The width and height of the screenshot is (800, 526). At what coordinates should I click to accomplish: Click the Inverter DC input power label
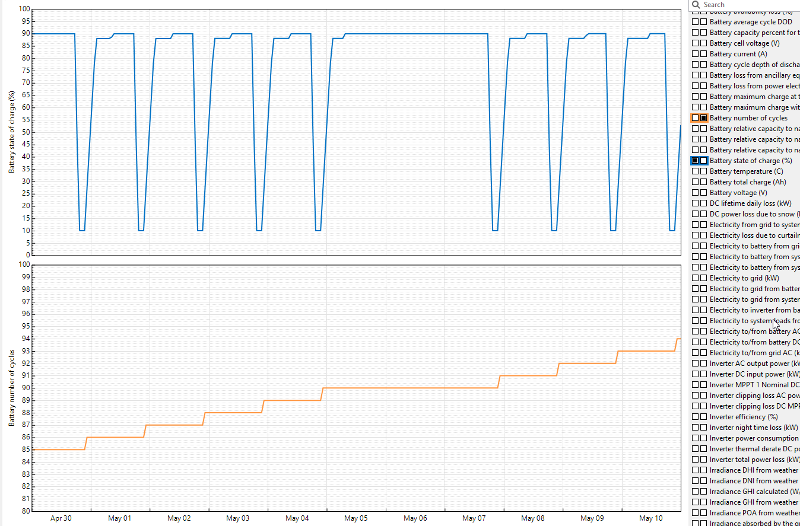(754, 374)
